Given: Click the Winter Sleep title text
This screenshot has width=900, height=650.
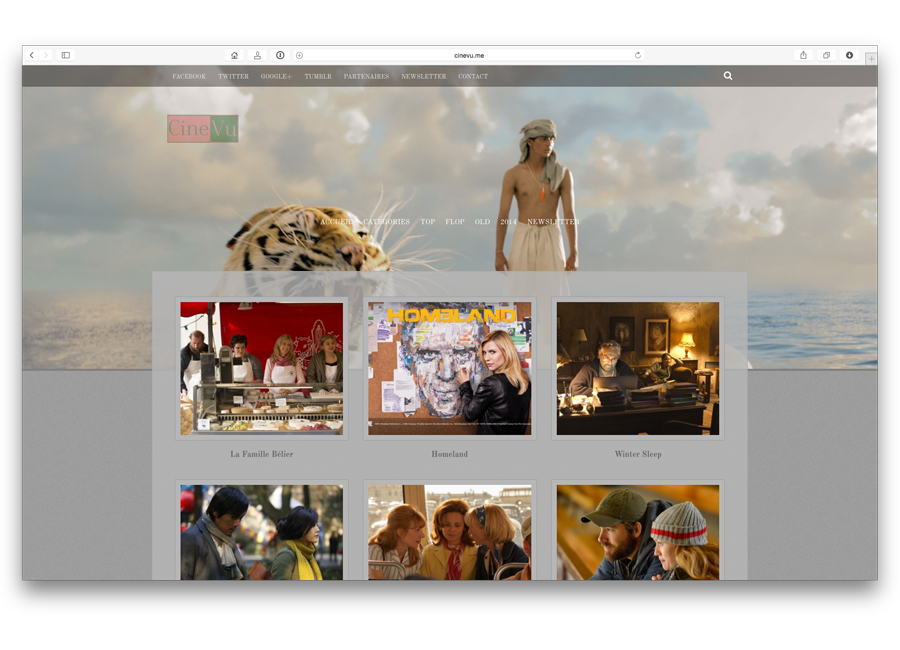Looking at the screenshot, I should click(x=638, y=454).
